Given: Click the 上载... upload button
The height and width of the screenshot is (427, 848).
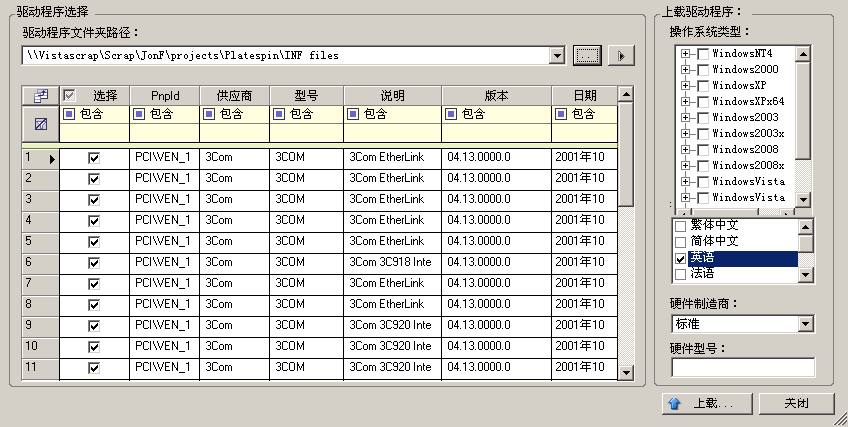Looking at the screenshot, I should tap(707, 403).
